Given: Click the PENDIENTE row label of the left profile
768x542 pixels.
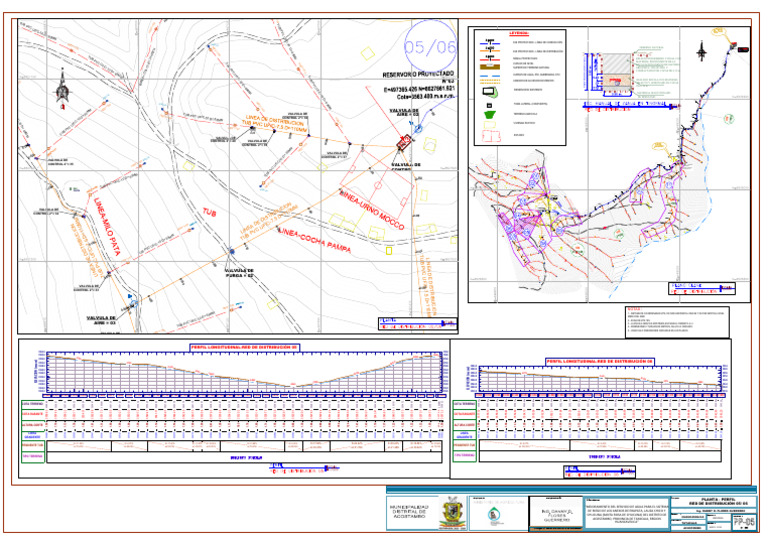Looking at the screenshot, I should (32, 446).
